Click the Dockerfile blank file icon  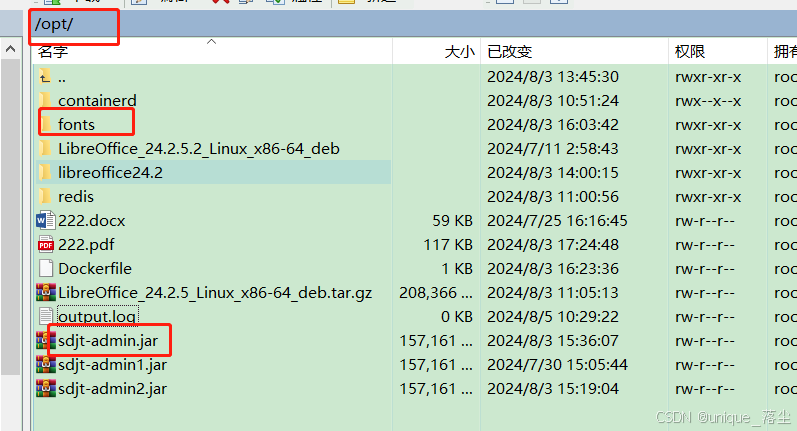(46, 268)
